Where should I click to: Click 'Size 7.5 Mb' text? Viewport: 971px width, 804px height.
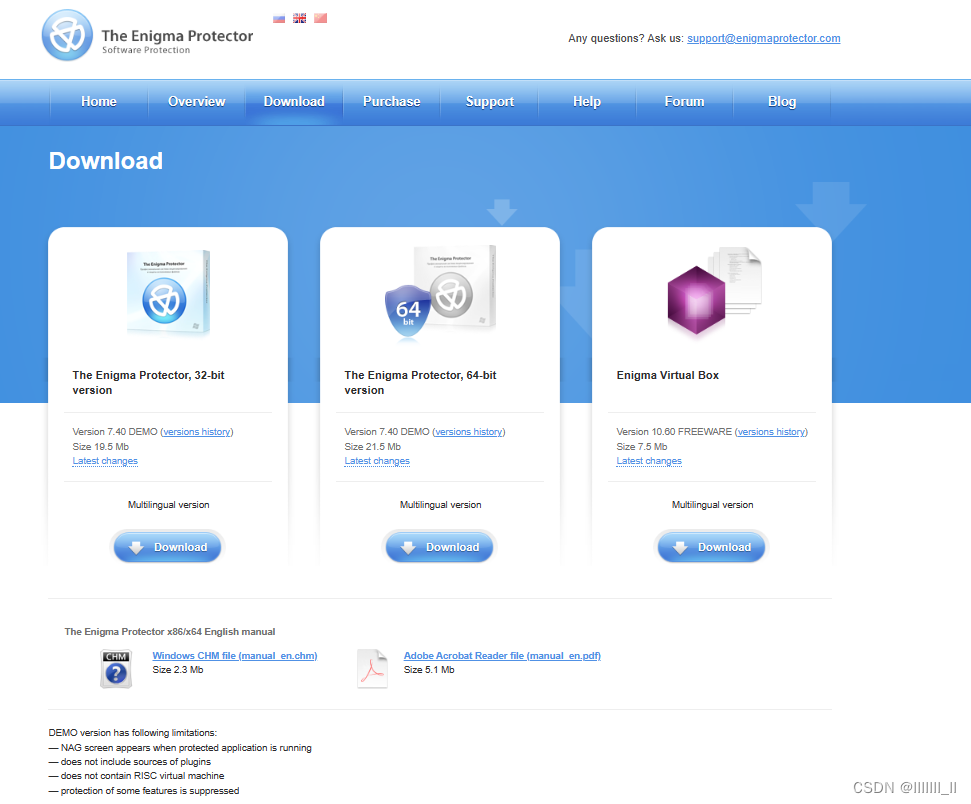click(642, 447)
